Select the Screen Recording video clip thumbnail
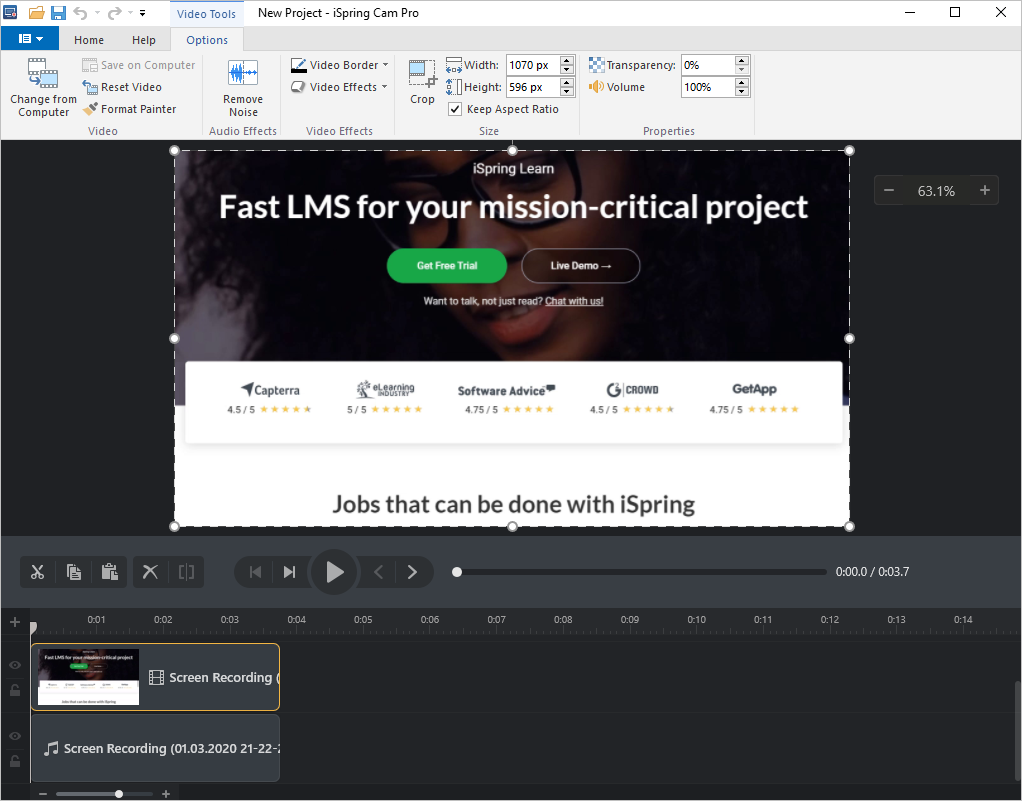The width and height of the screenshot is (1022, 801). [x=89, y=677]
